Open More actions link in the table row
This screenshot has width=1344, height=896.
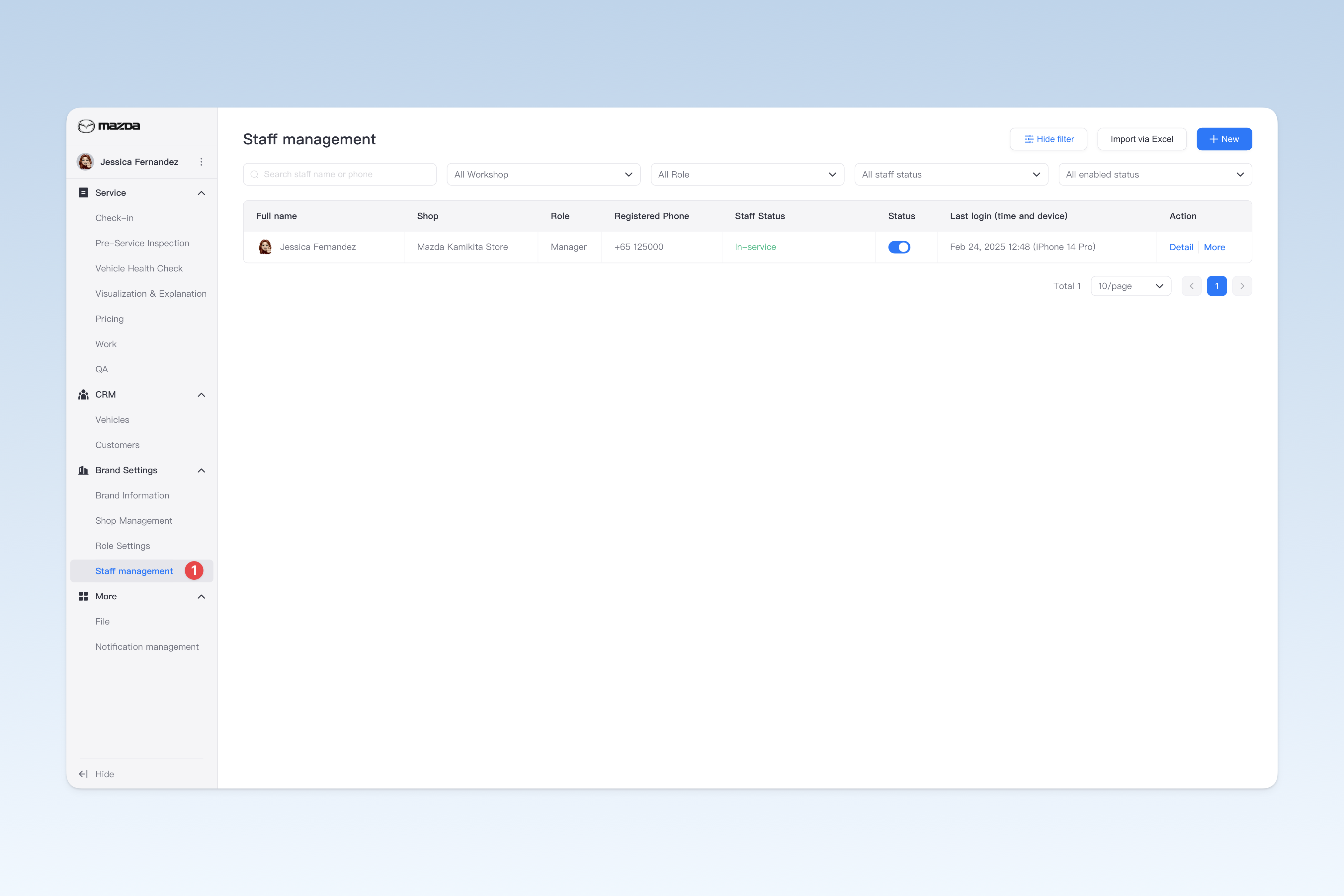1214,247
